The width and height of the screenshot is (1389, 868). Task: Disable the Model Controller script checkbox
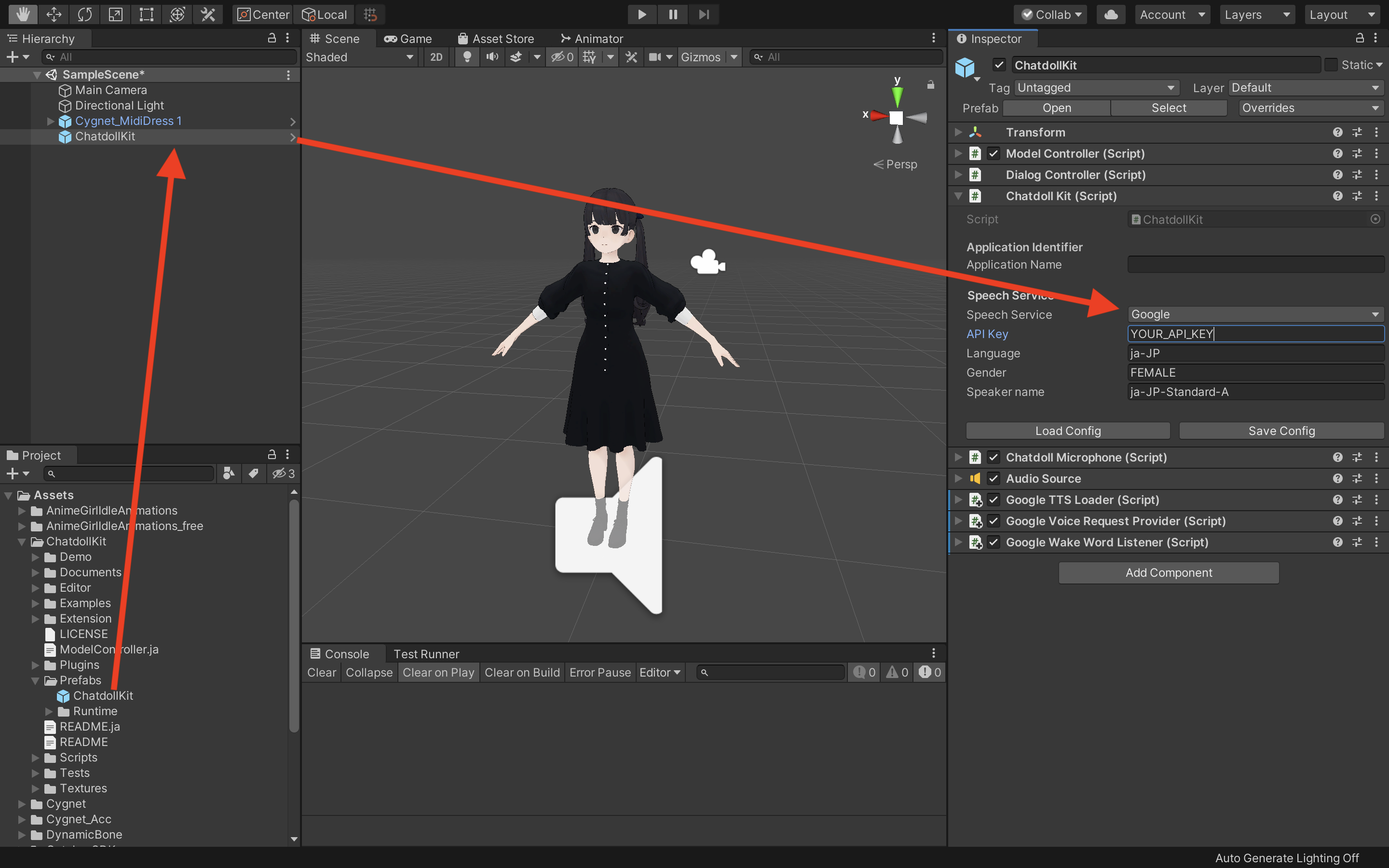[x=994, y=153]
